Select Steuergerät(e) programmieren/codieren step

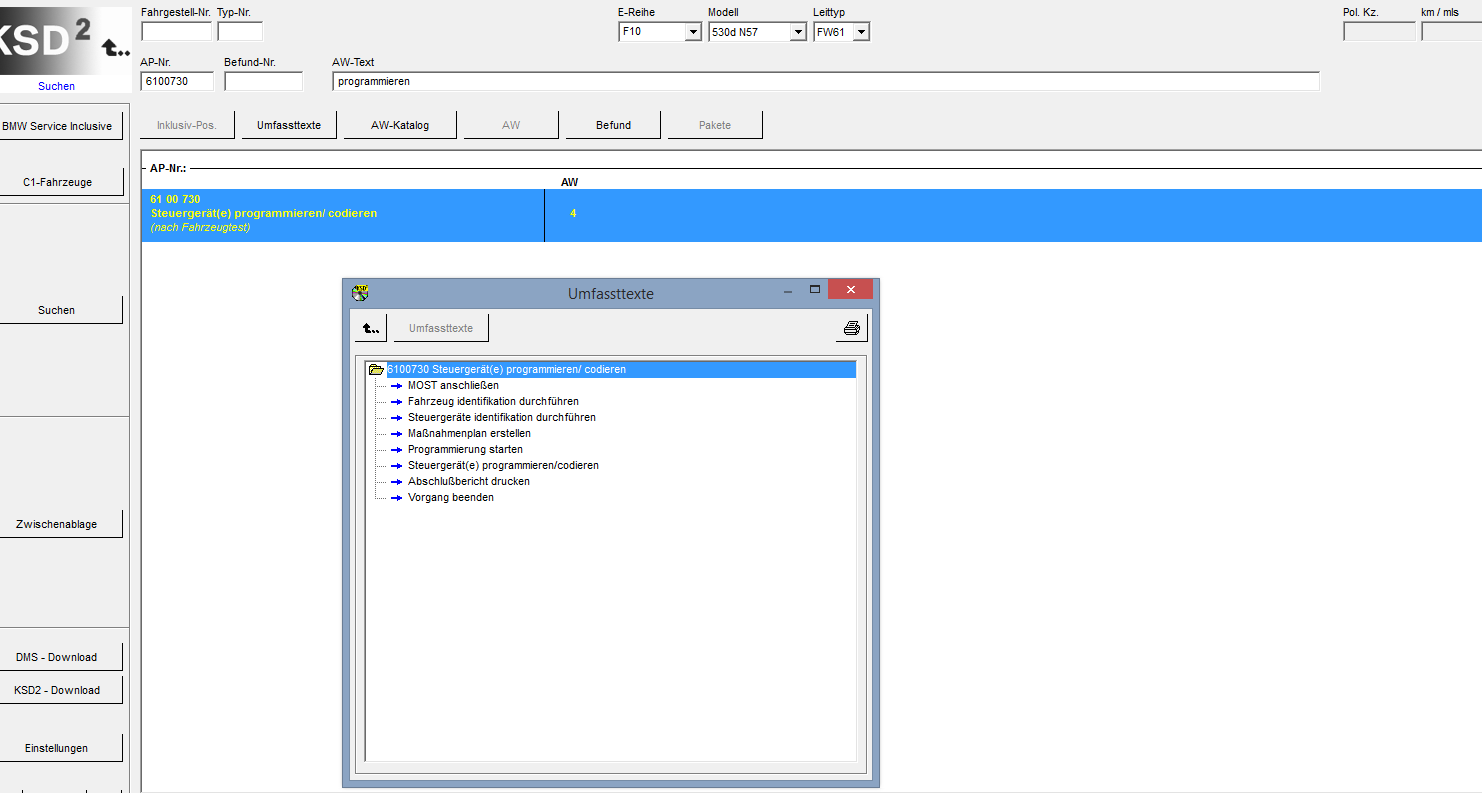point(503,465)
